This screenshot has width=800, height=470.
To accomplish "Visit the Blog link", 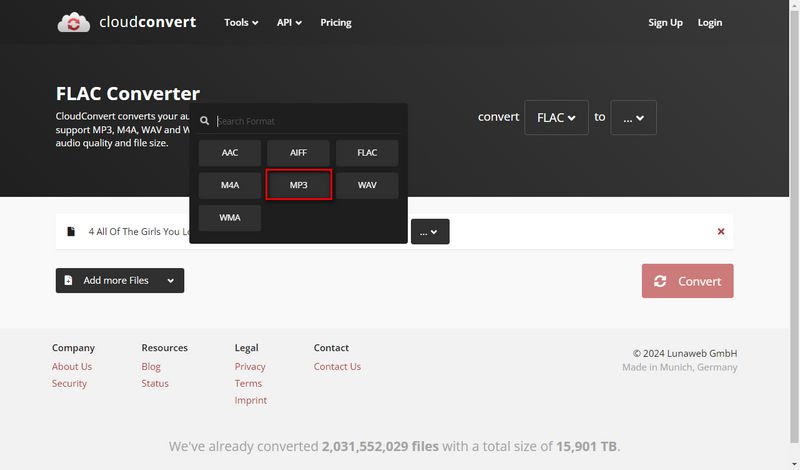I will (151, 366).
